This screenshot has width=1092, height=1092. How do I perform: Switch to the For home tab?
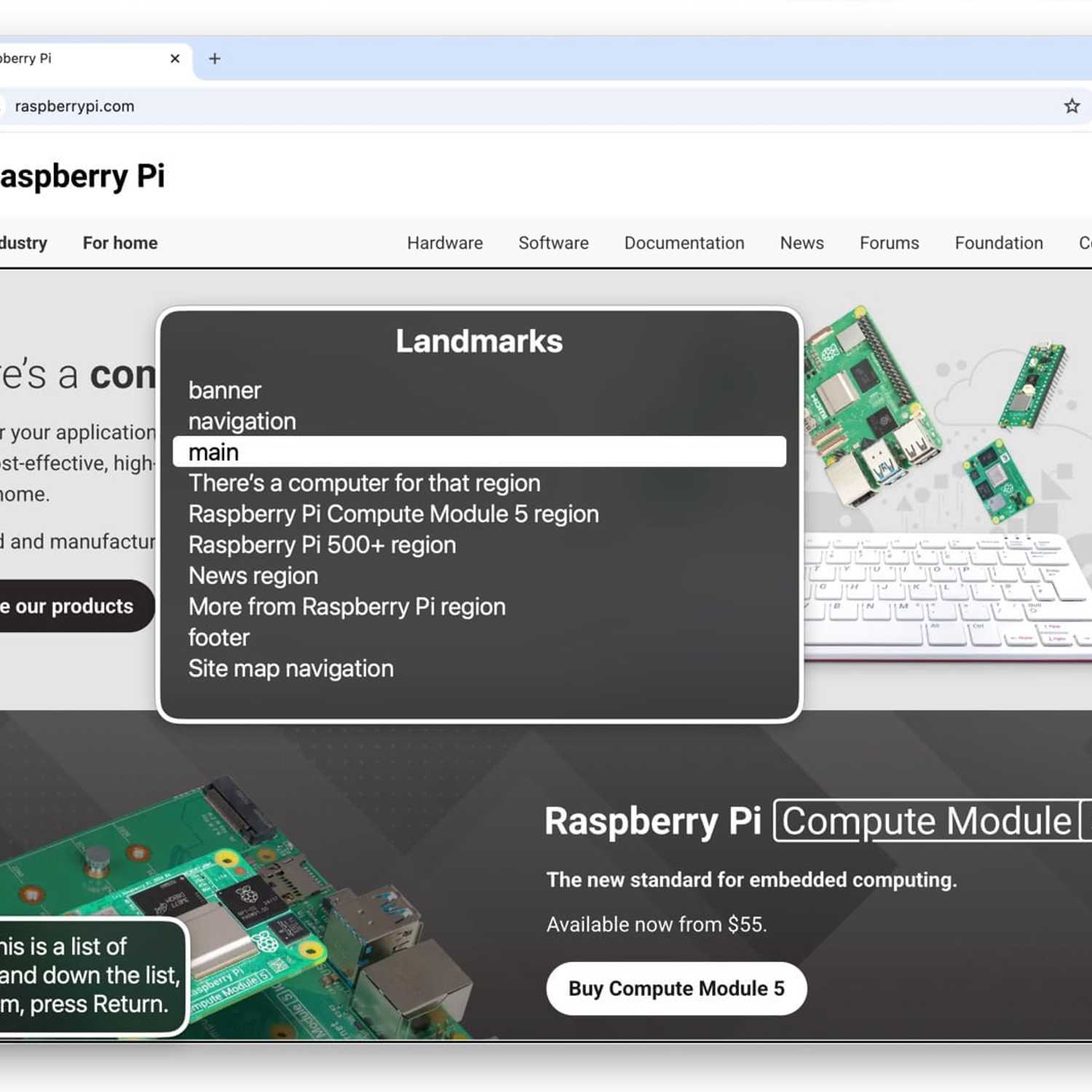point(120,243)
